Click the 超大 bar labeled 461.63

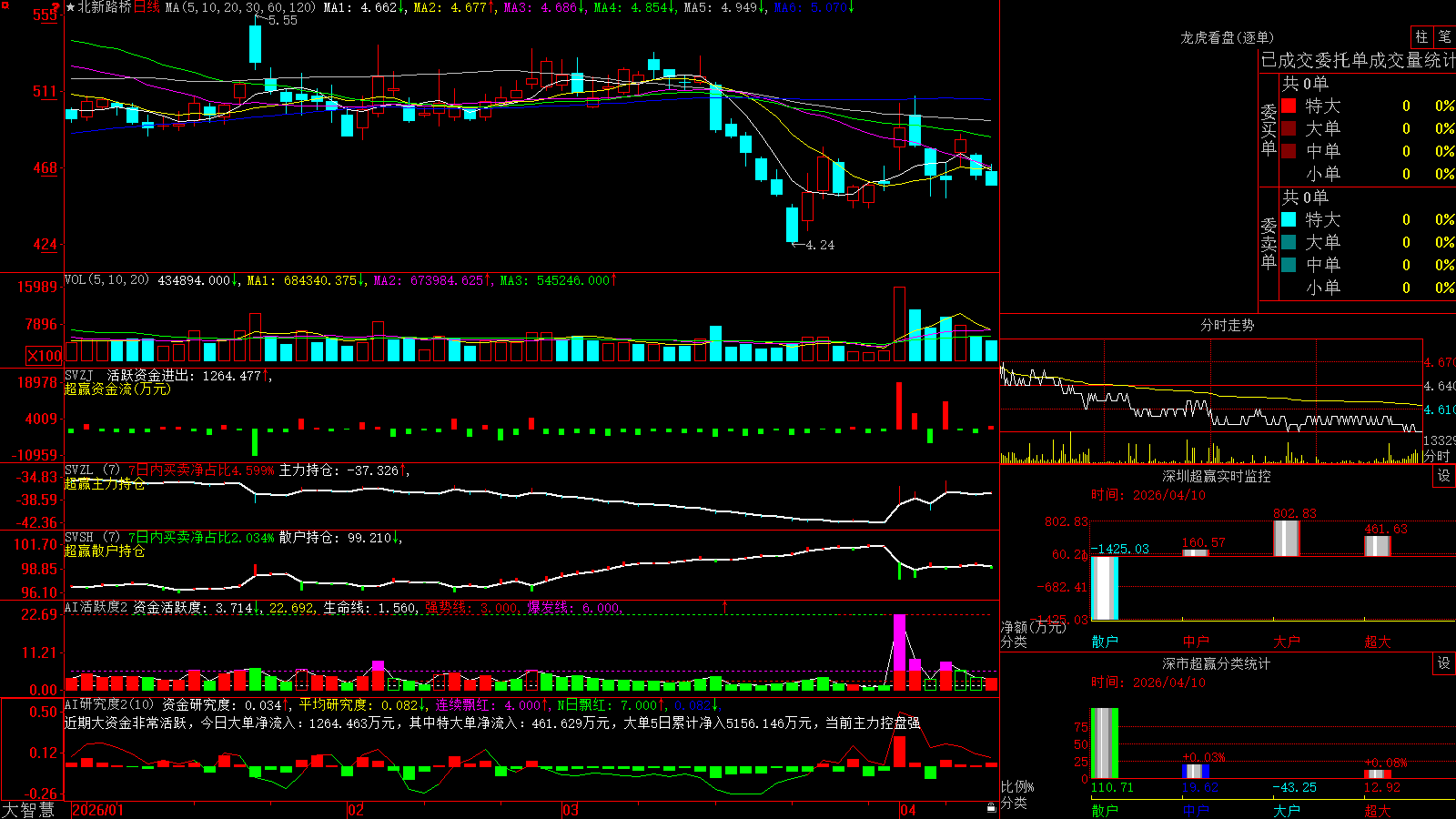click(1378, 546)
